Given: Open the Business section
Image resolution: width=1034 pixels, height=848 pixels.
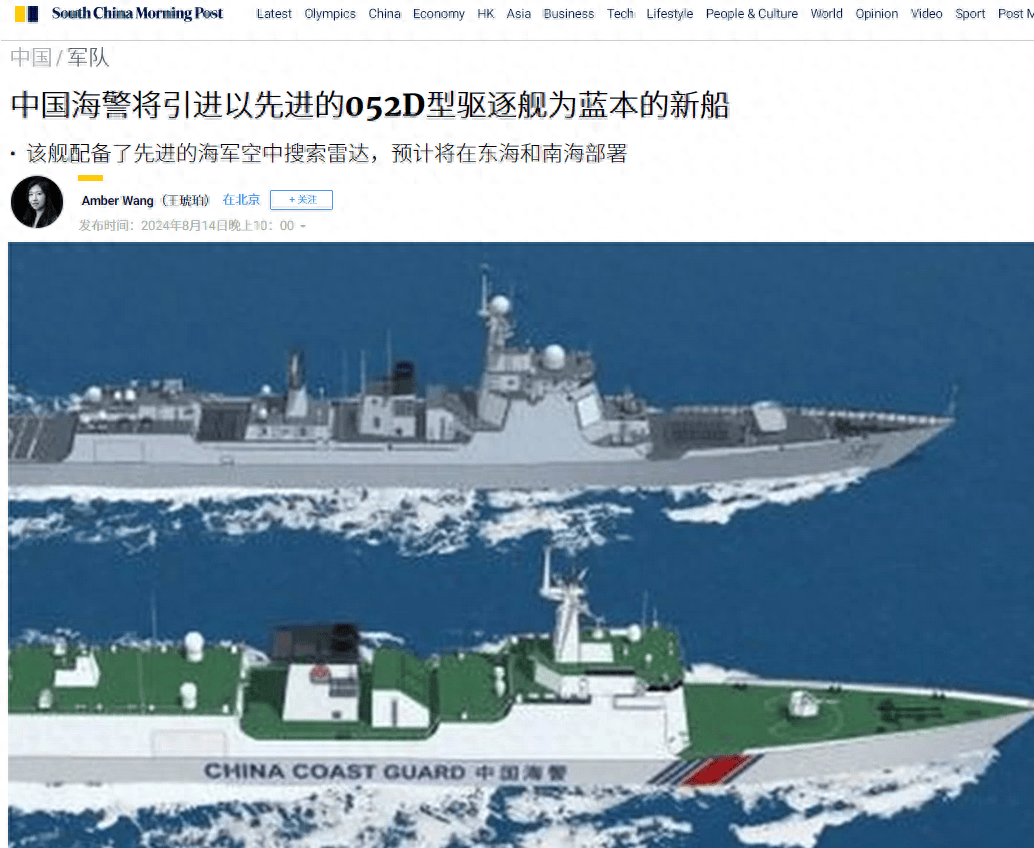Looking at the screenshot, I should pyautogui.click(x=568, y=14).
